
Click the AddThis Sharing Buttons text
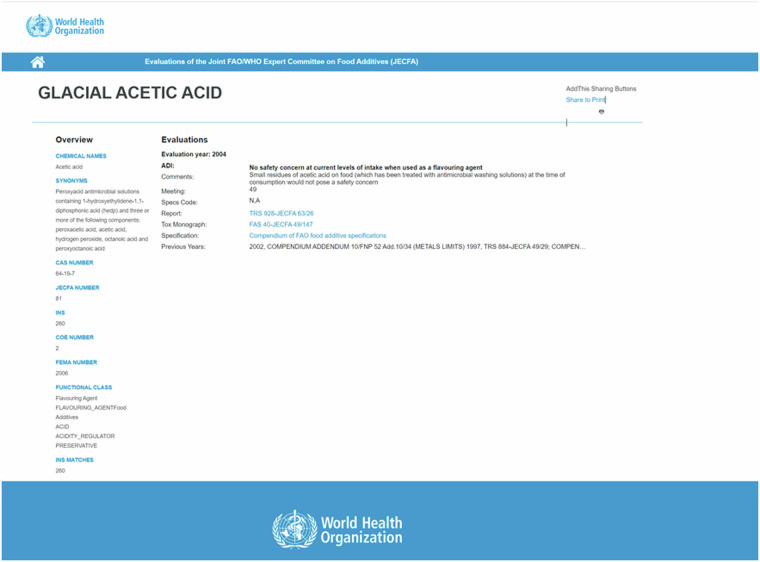(600, 89)
